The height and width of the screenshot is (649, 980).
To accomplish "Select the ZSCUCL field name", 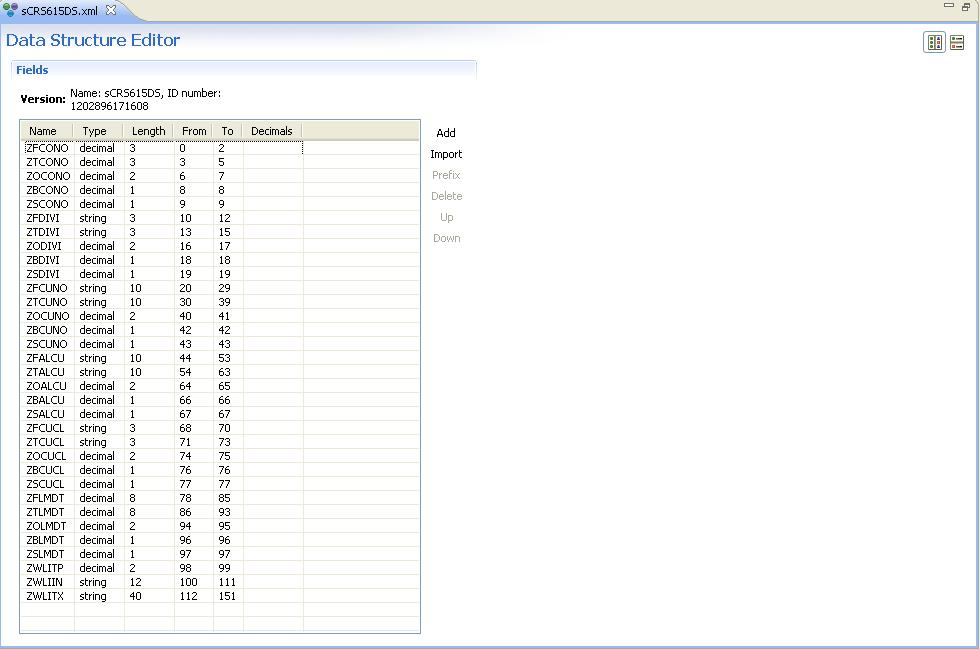I will click(45, 484).
